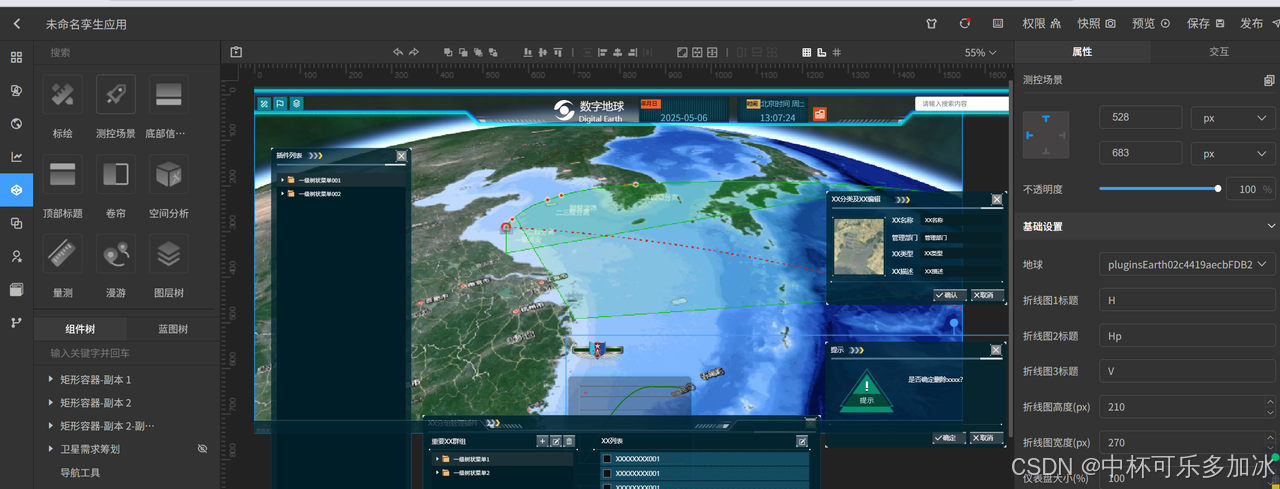
Task: Undo the last canvas action
Action: coord(397,52)
